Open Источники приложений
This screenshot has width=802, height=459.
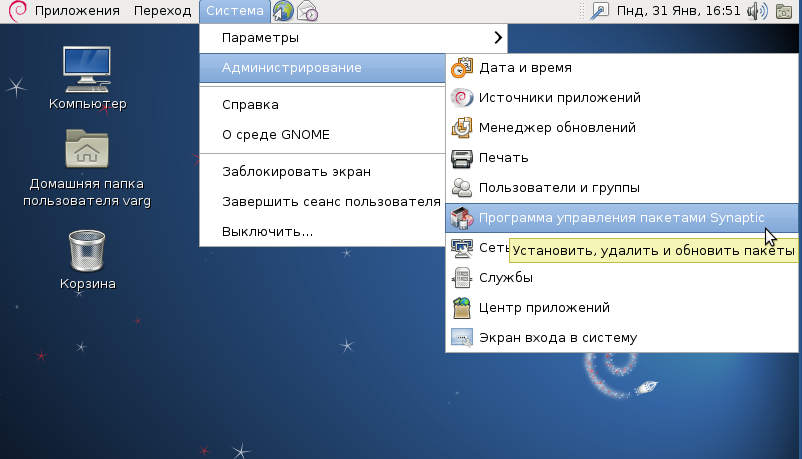621,97
